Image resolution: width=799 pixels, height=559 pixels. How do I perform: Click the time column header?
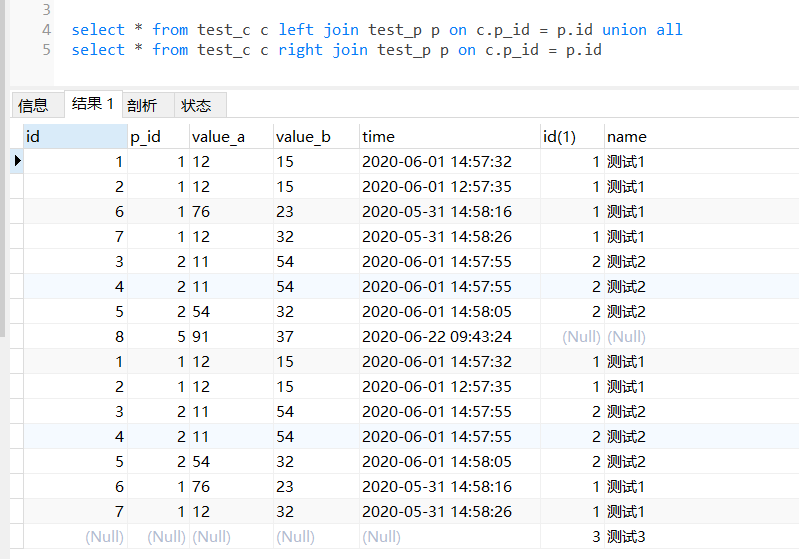click(x=449, y=137)
